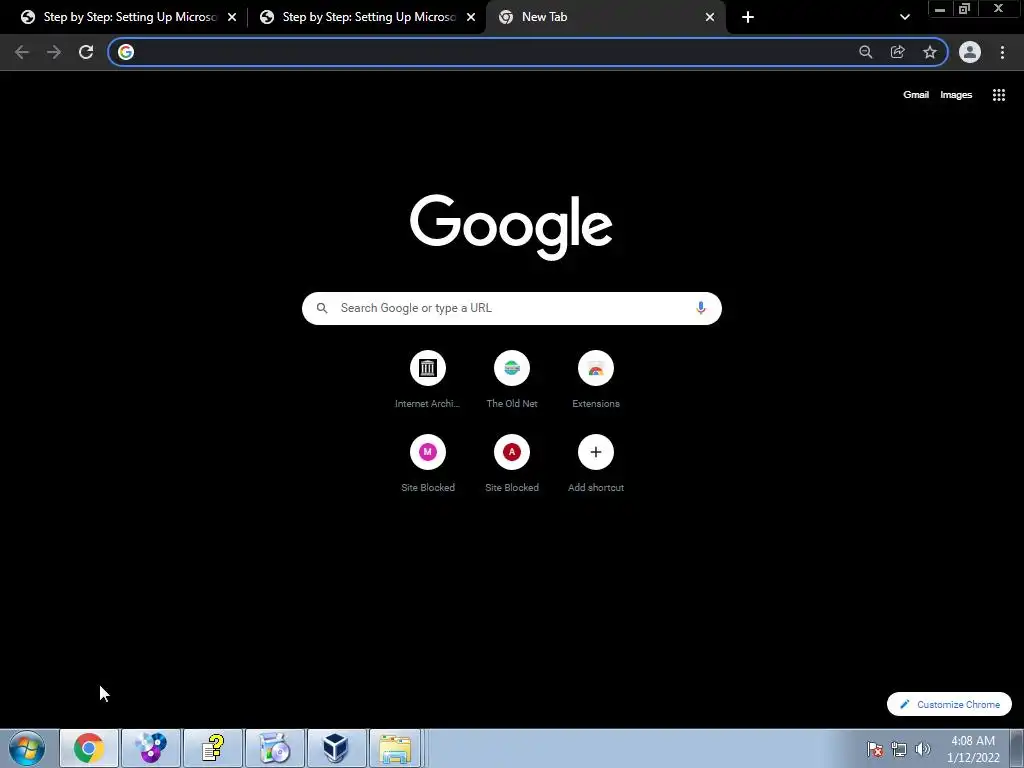Click the network tray icon
1024x768 pixels.
click(899, 749)
